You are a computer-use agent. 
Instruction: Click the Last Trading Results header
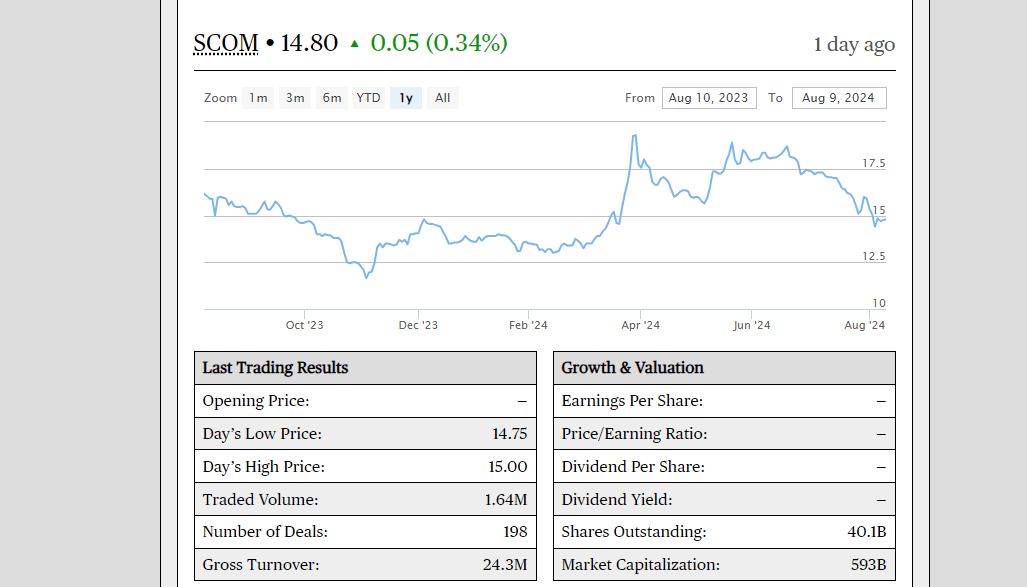(277, 367)
